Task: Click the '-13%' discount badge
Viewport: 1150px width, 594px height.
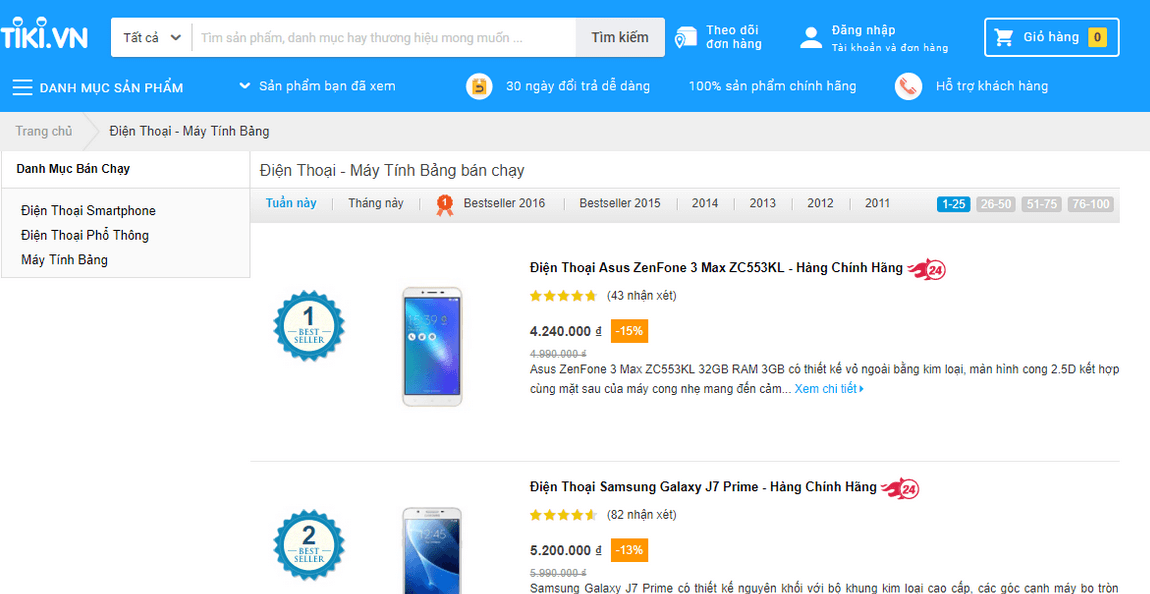Action: (629, 551)
